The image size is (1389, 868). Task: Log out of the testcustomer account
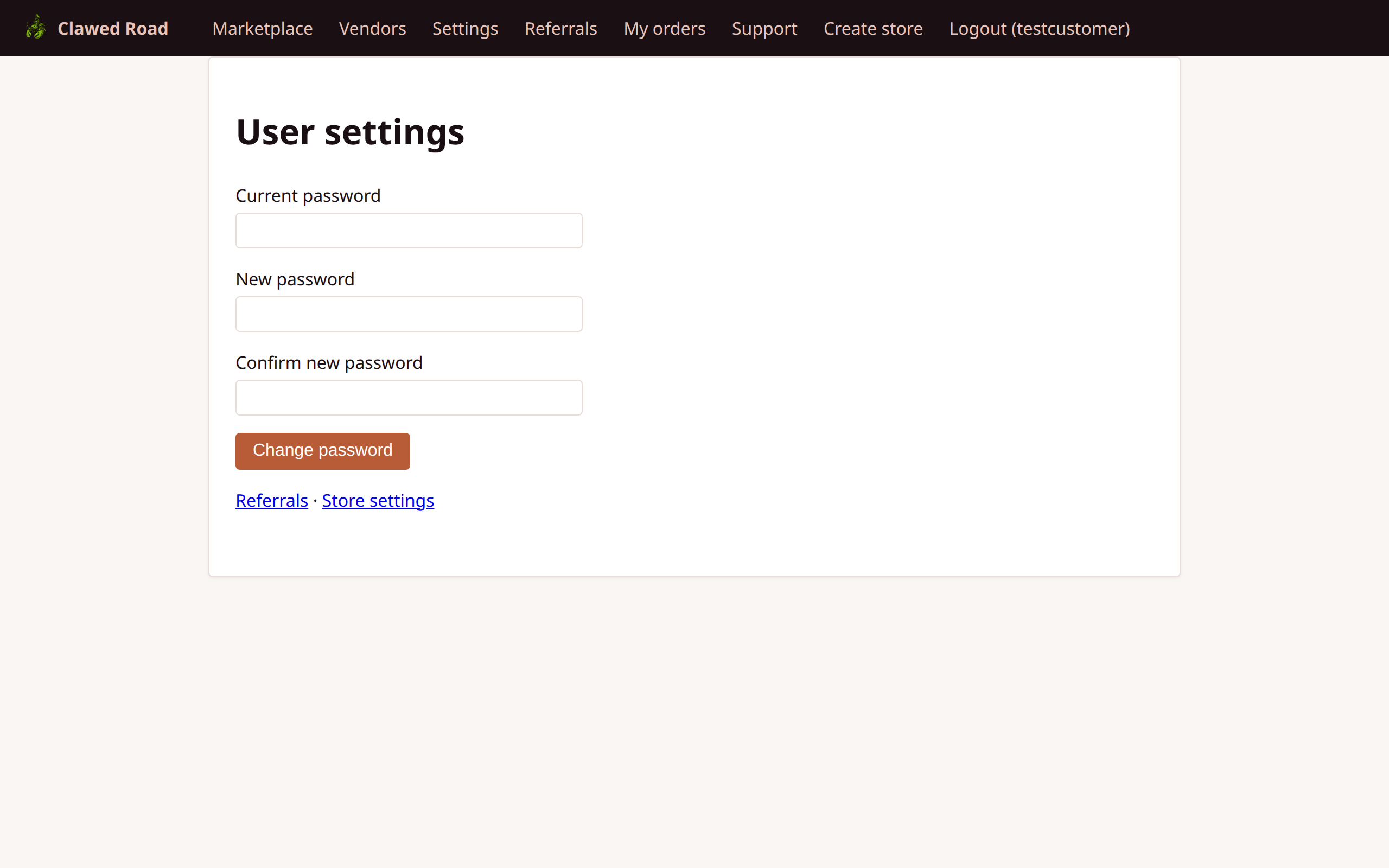pos(1039,28)
